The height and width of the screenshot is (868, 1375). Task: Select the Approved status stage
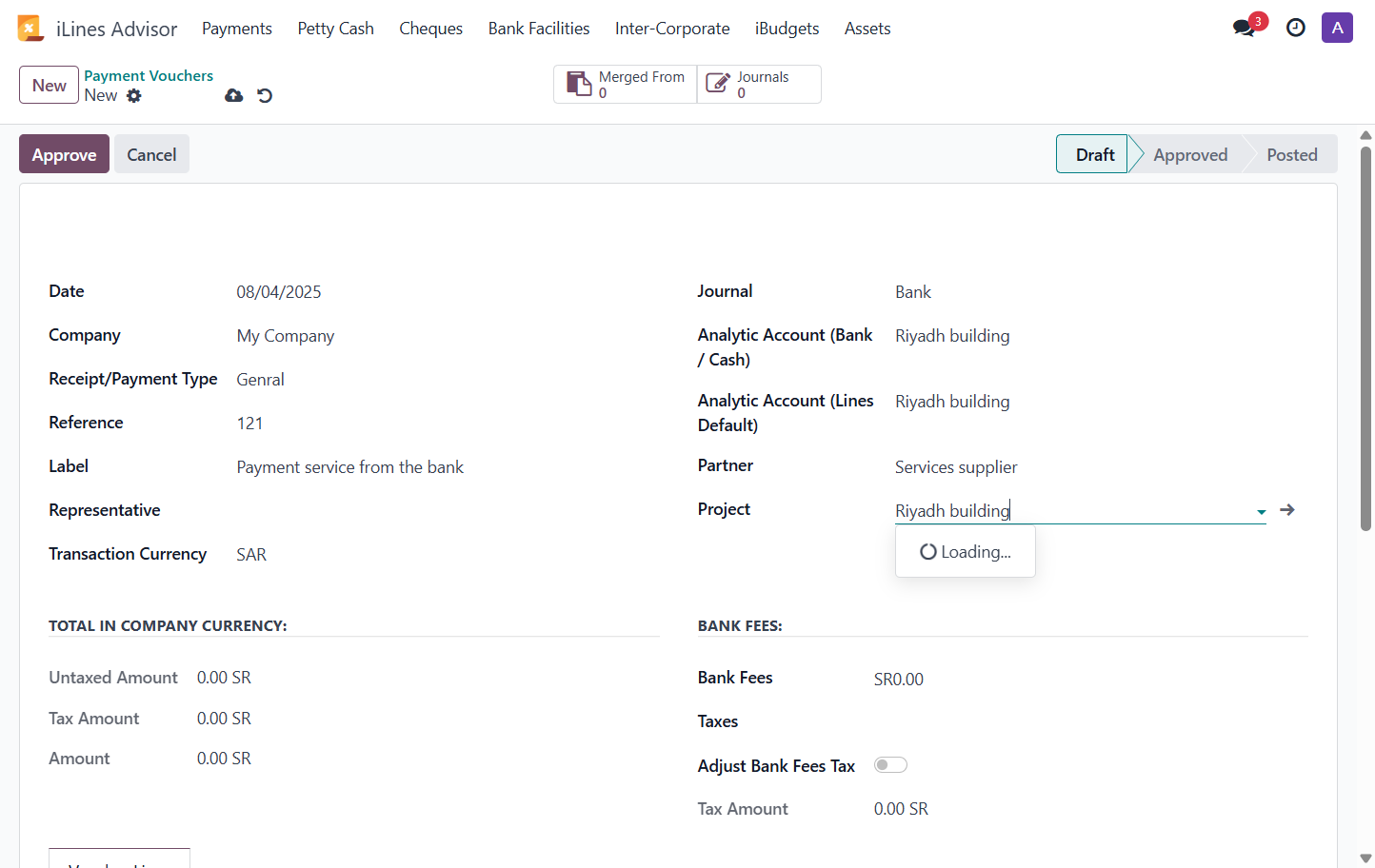pyautogui.click(x=1190, y=154)
